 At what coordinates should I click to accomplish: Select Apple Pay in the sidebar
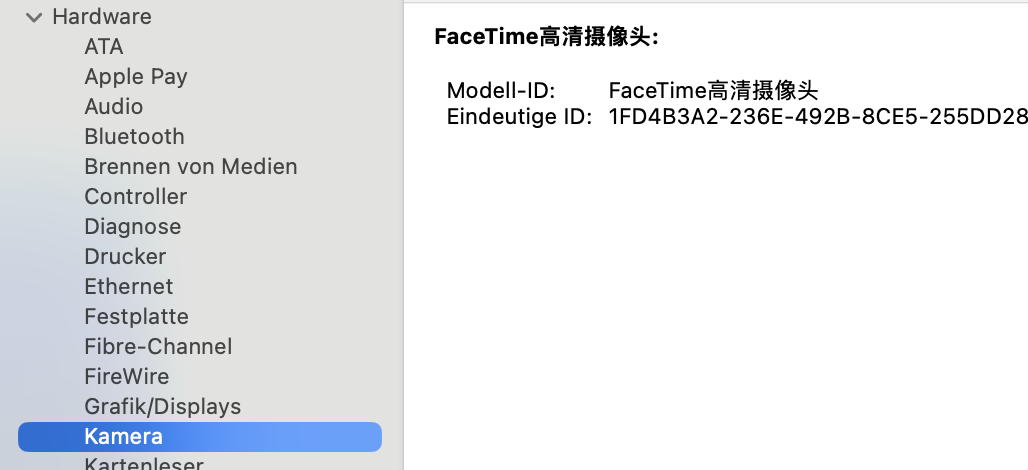(136, 77)
